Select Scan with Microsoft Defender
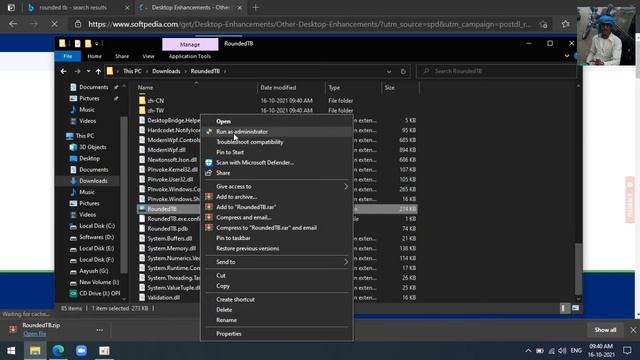The width and height of the screenshot is (640, 360). coord(255,162)
